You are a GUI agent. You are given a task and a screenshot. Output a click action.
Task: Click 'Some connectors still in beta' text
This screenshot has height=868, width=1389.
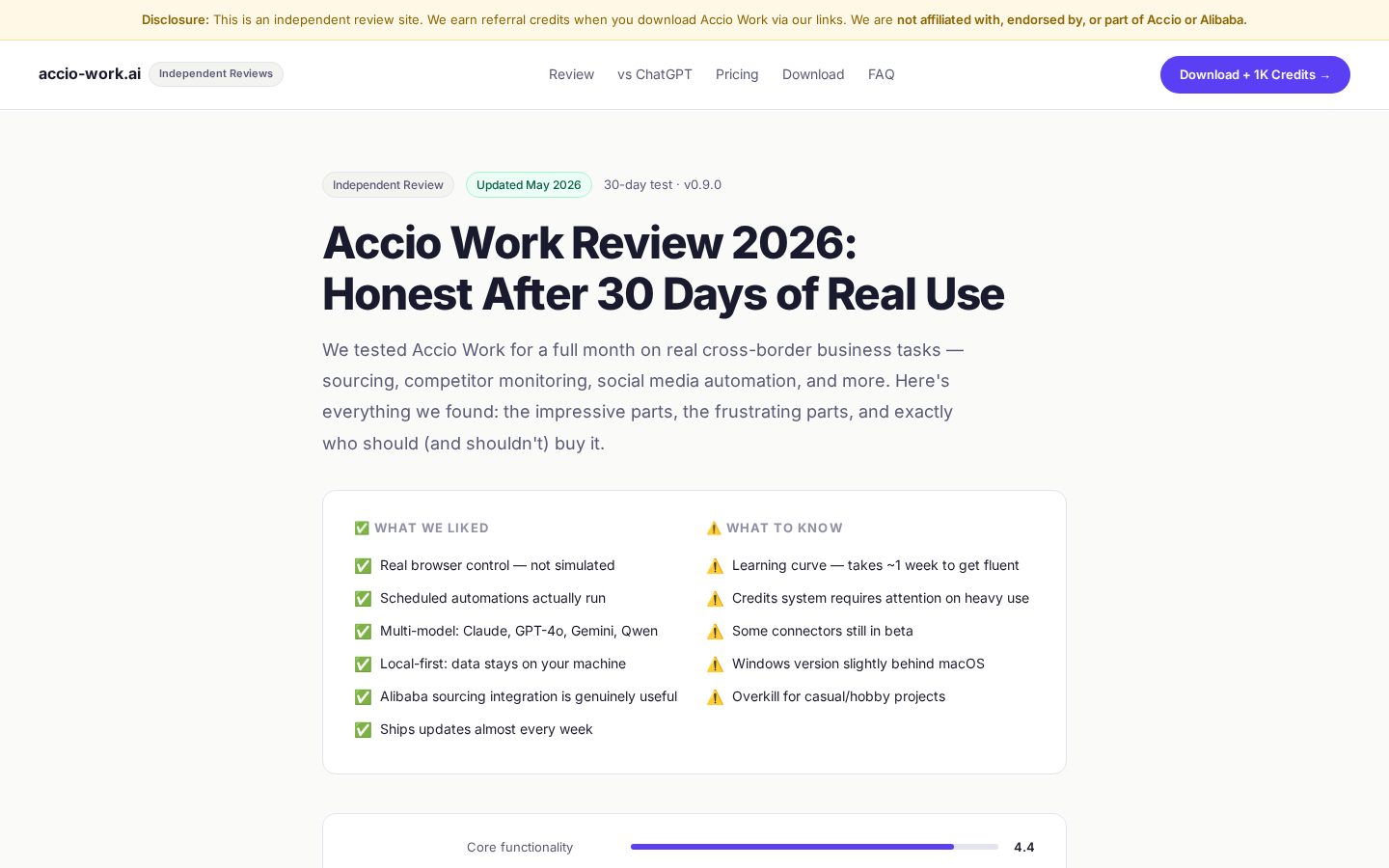tap(823, 631)
